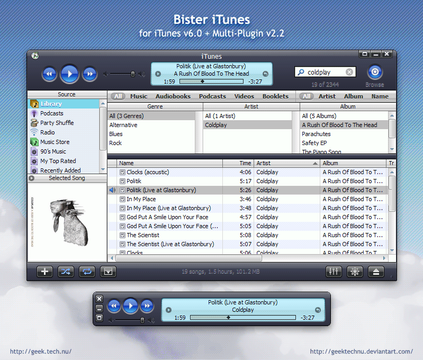Open the equalizer button

click(x=333, y=272)
